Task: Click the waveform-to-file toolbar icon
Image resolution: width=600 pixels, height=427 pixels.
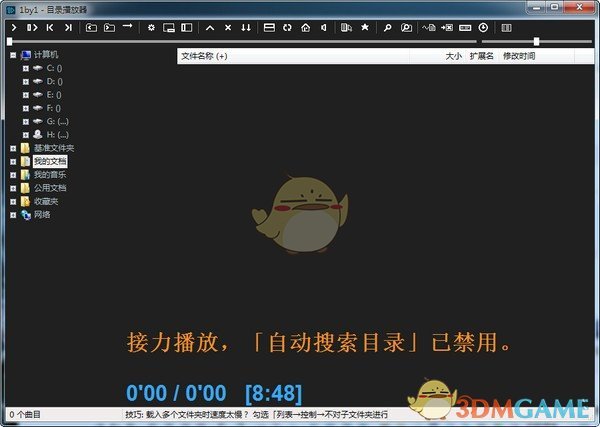Action: [429, 28]
